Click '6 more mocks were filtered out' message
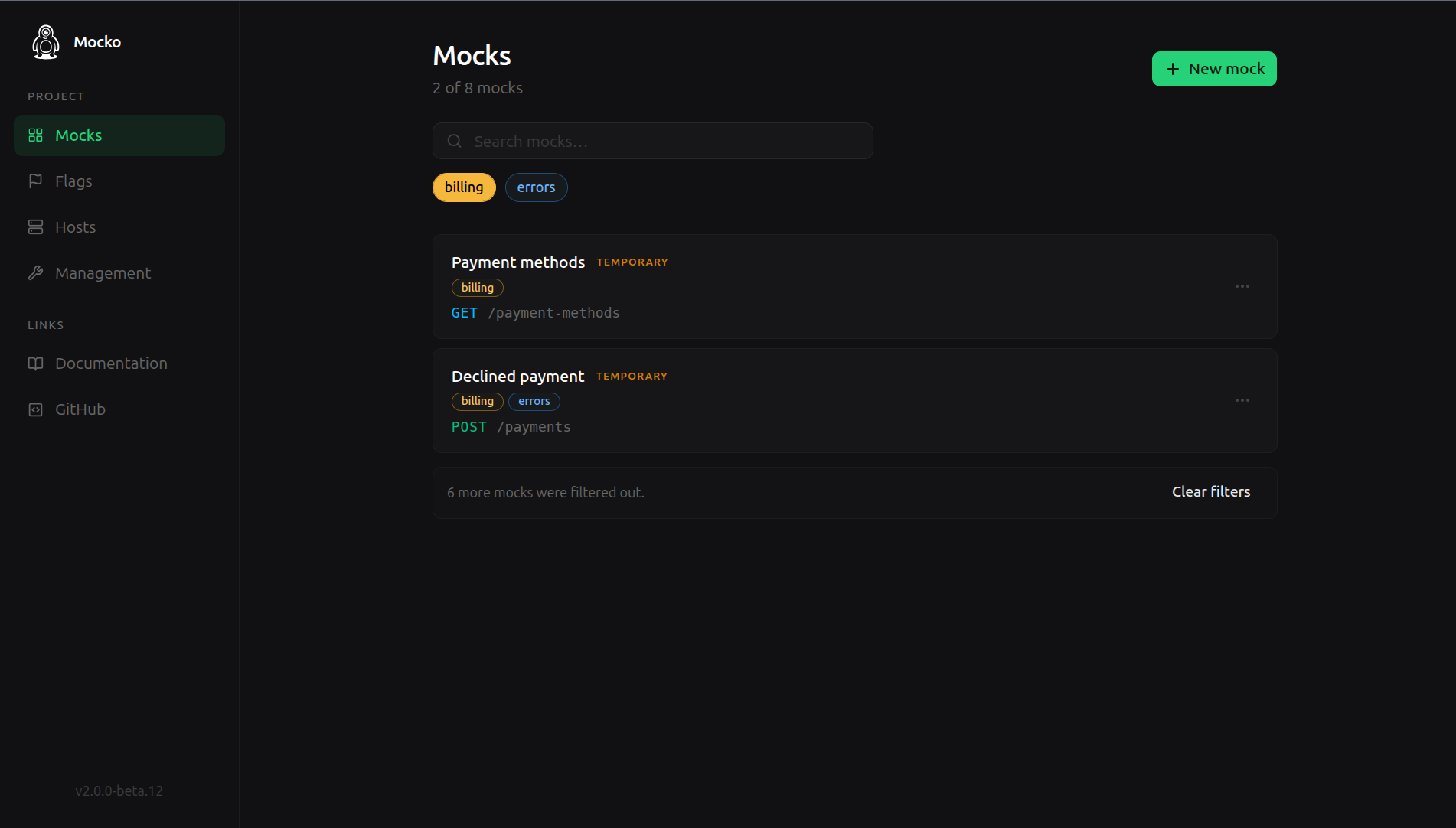1456x828 pixels. [546, 493]
